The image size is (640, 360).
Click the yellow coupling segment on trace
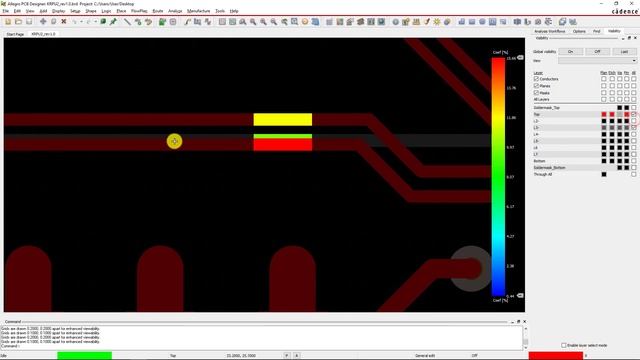(x=283, y=120)
